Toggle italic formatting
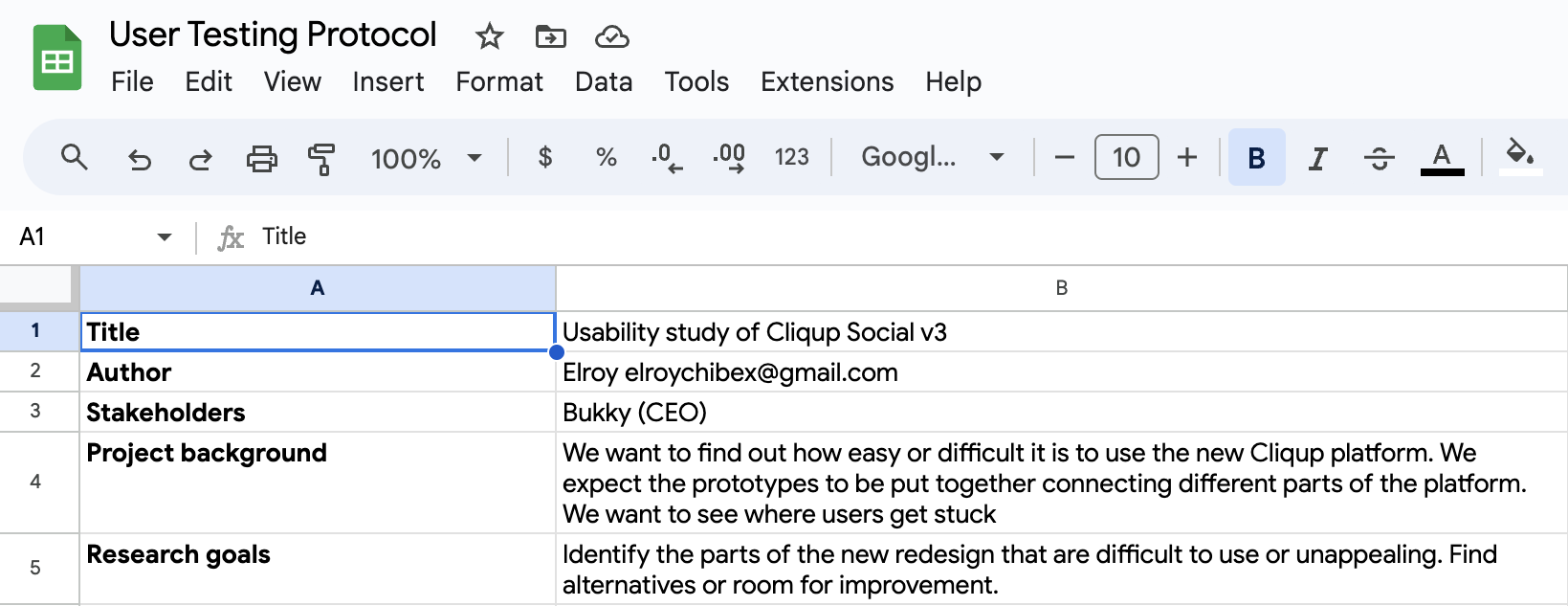Screen dimensions: 1568x606 [1318, 158]
